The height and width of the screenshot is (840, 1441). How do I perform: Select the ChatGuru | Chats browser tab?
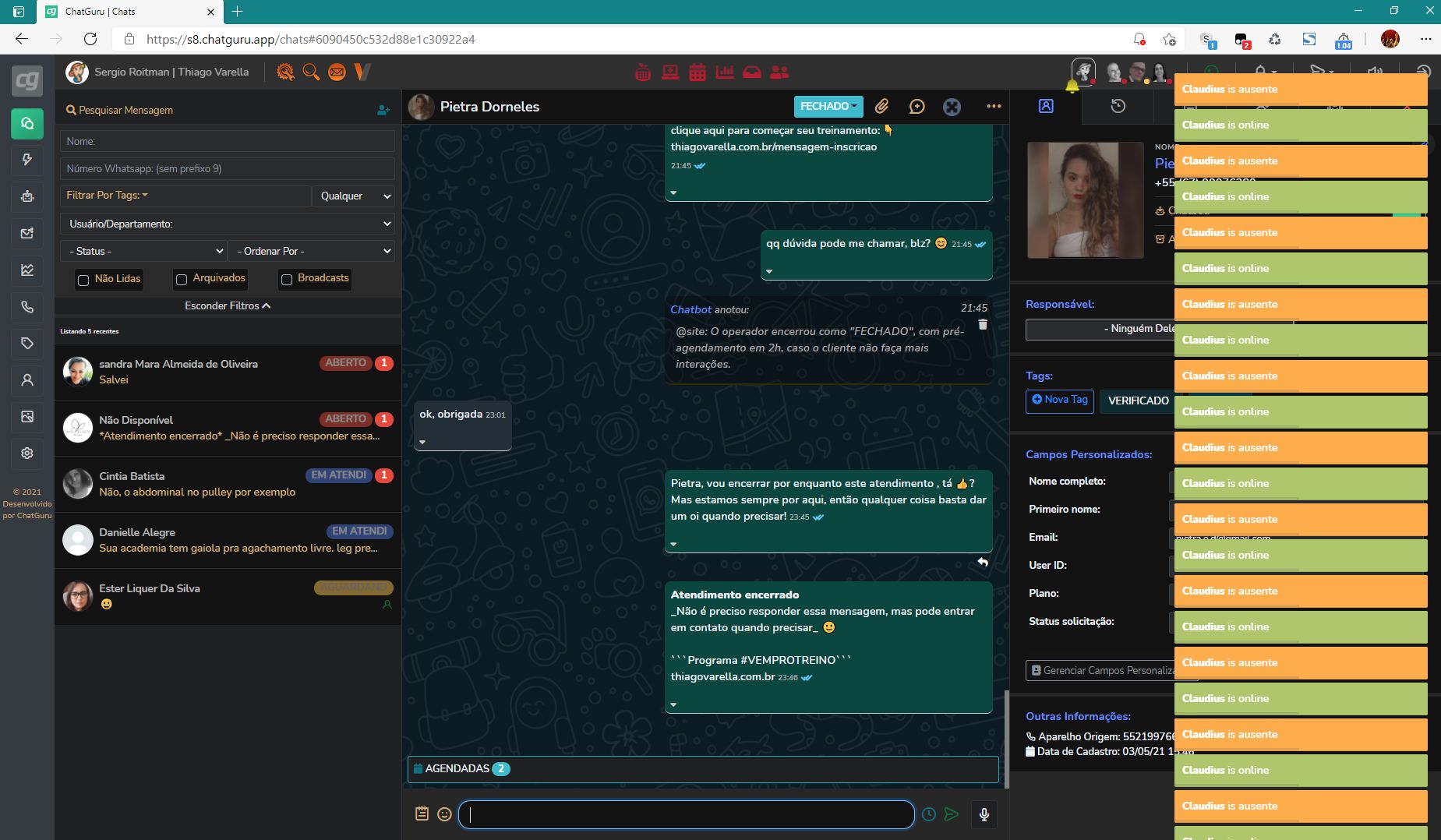pyautogui.click(x=131, y=12)
